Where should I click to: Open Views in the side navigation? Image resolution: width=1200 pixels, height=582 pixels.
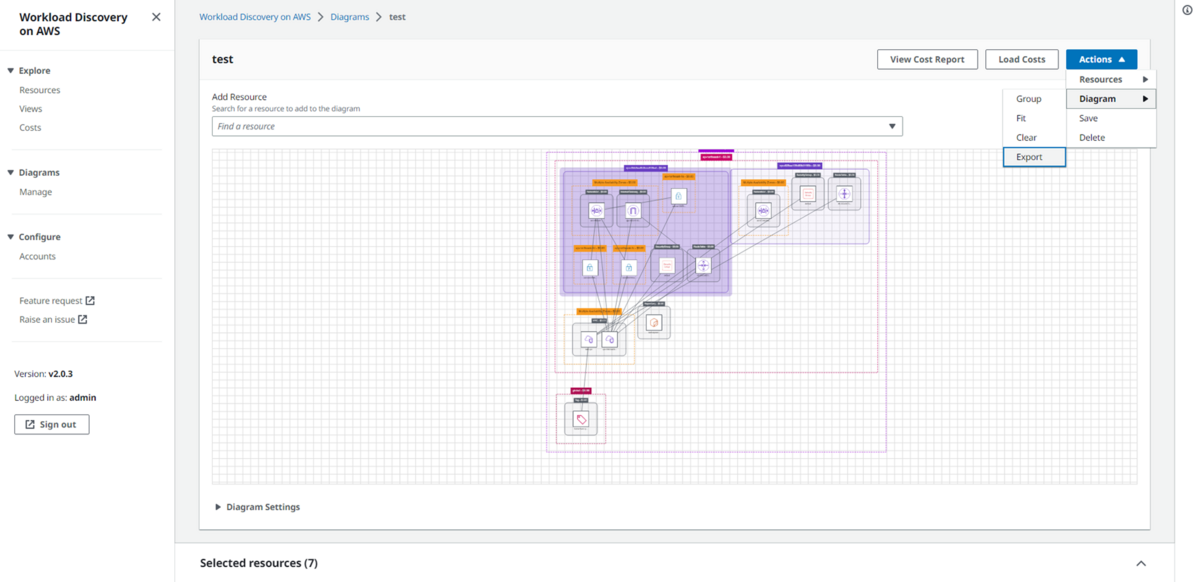coord(31,109)
